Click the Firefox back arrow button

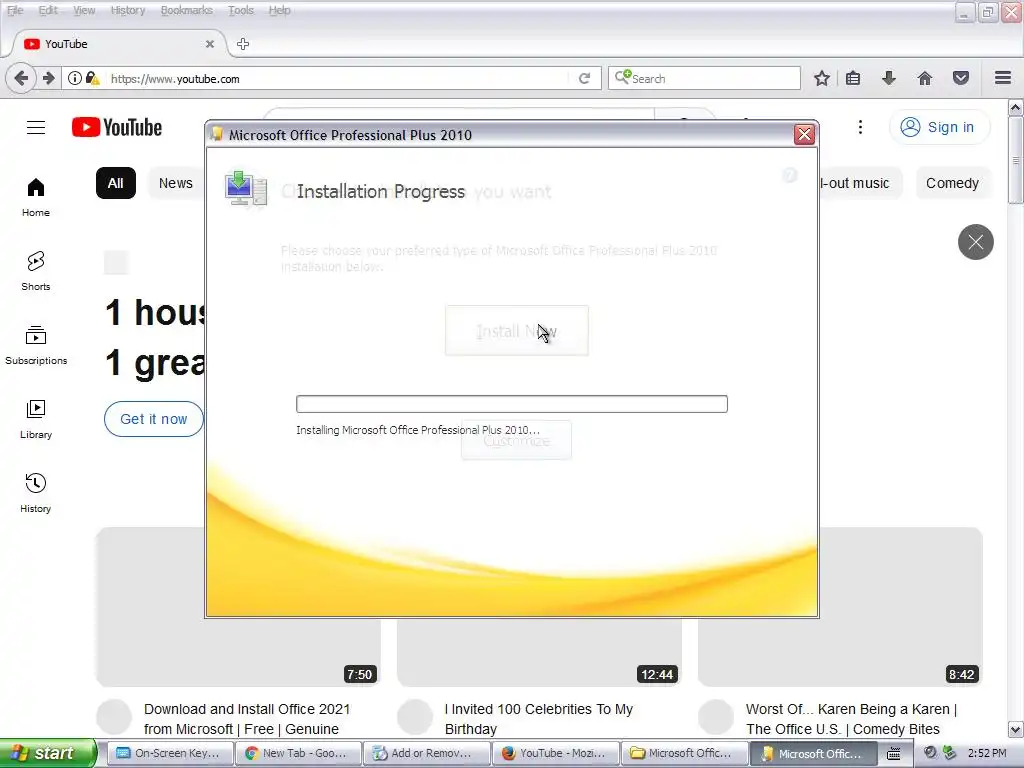click(x=21, y=78)
